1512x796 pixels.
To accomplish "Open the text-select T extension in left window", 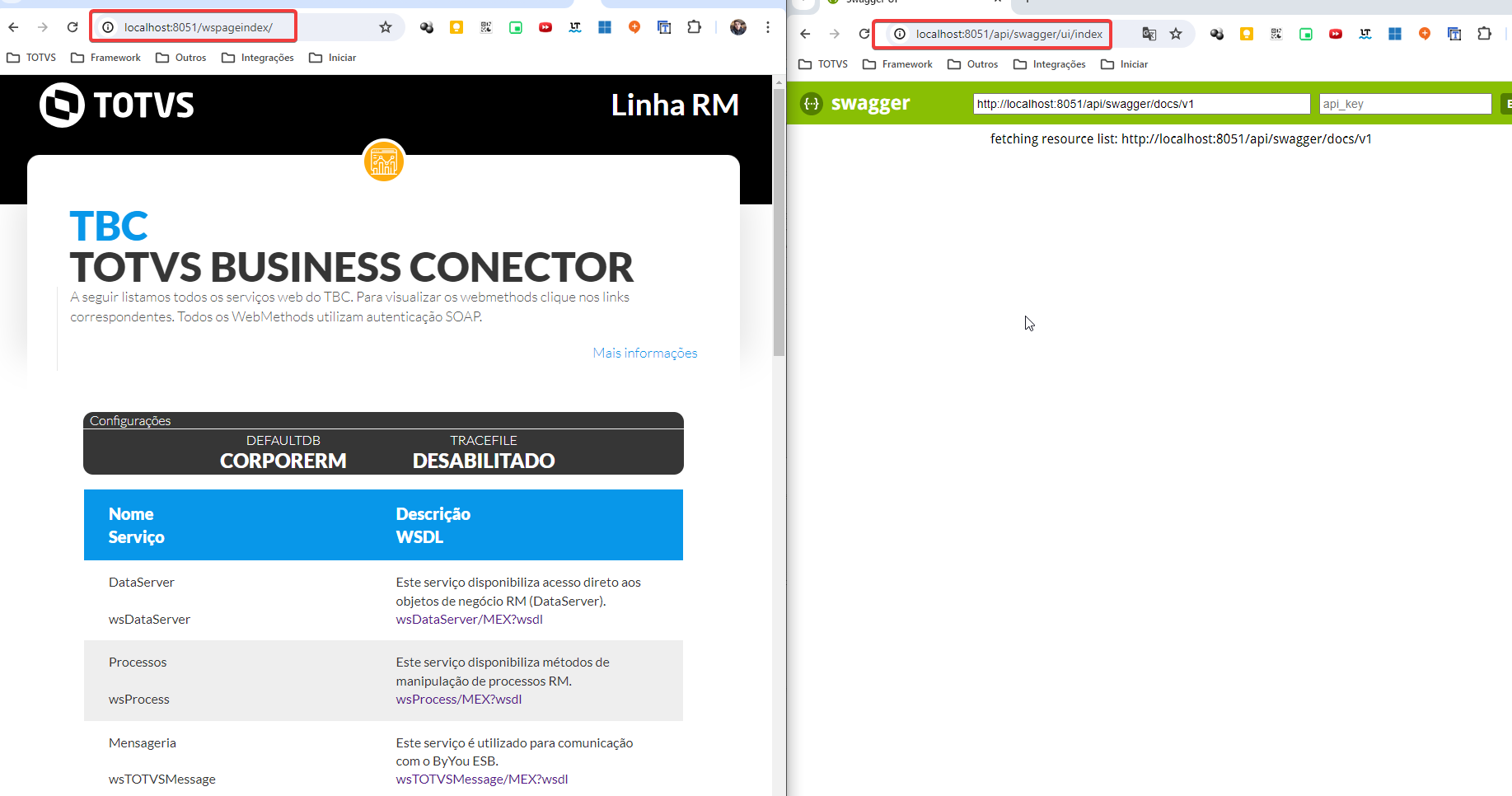I will (664, 27).
